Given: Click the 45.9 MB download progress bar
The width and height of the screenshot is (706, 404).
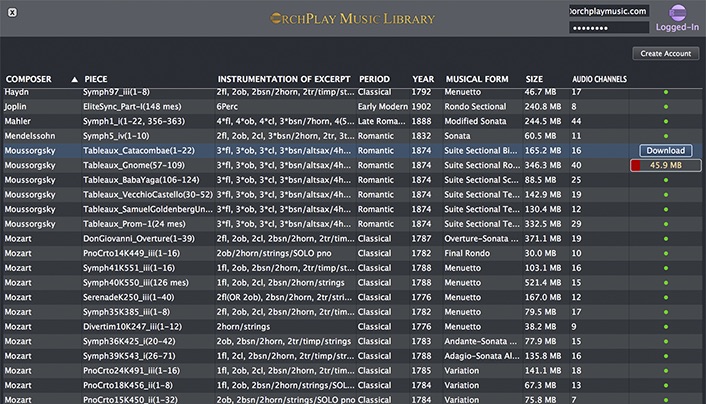Looking at the screenshot, I should pos(665,165).
